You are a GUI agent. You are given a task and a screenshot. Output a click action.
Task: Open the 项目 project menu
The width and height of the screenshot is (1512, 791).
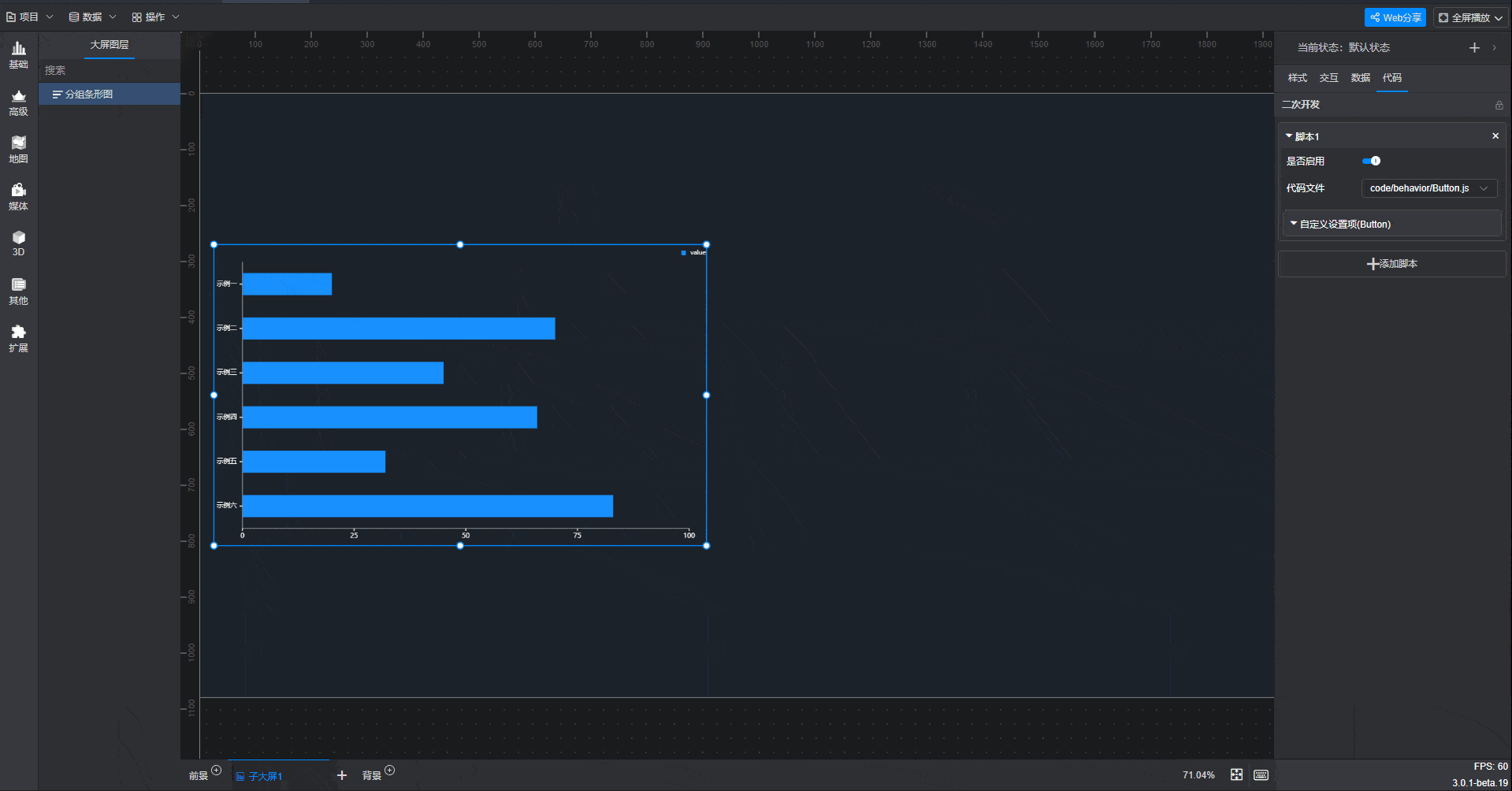click(30, 17)
